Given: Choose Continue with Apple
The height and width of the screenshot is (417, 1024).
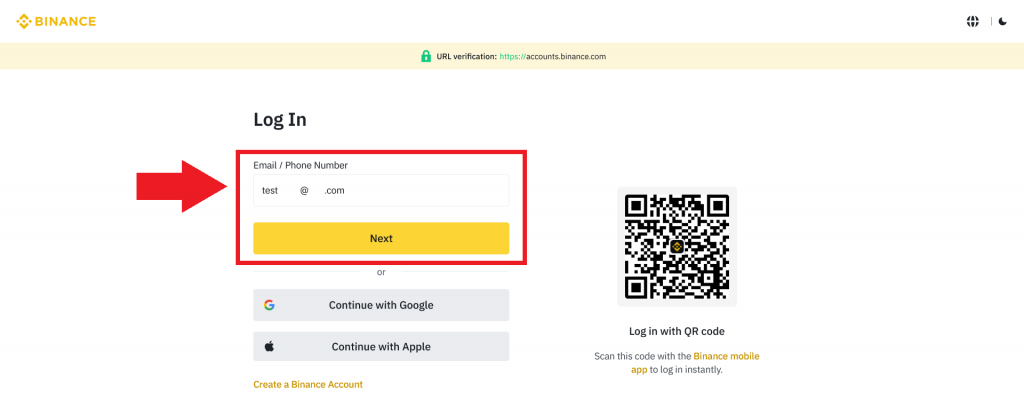Looking at the screenshot, I should [381, 346].
